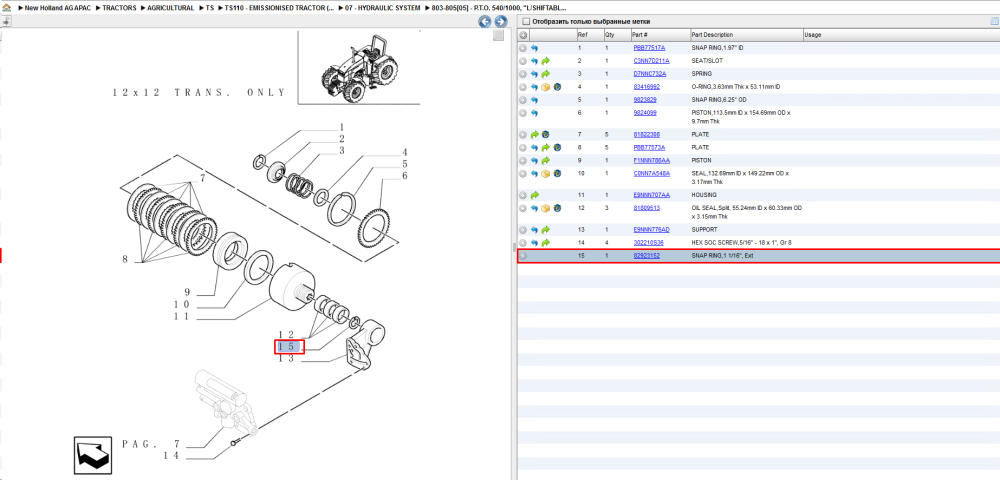Click blue back arrow on SPRING row
The image size is (1000, 480).
[534, 74]
